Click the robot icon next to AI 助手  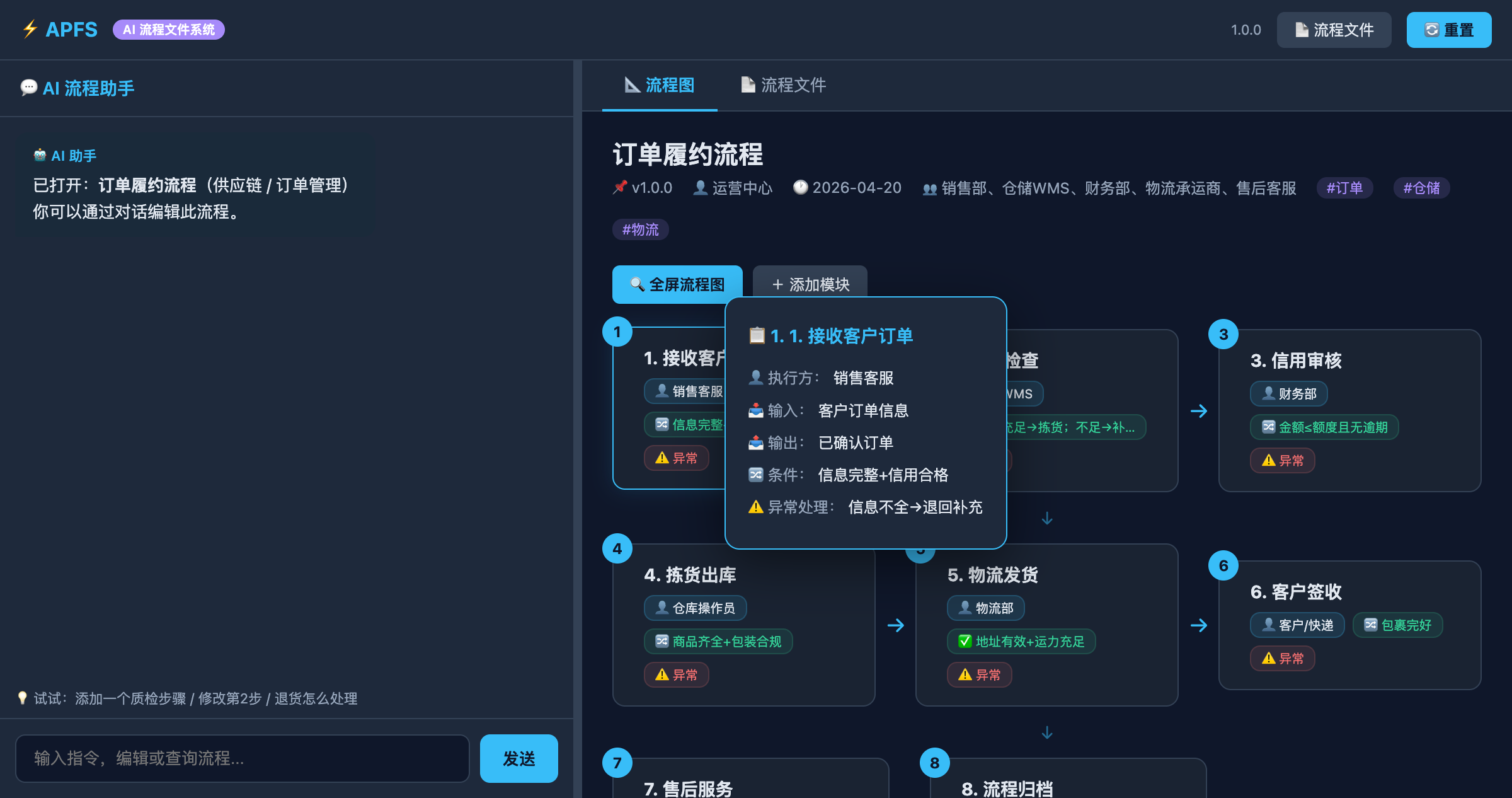39,155
